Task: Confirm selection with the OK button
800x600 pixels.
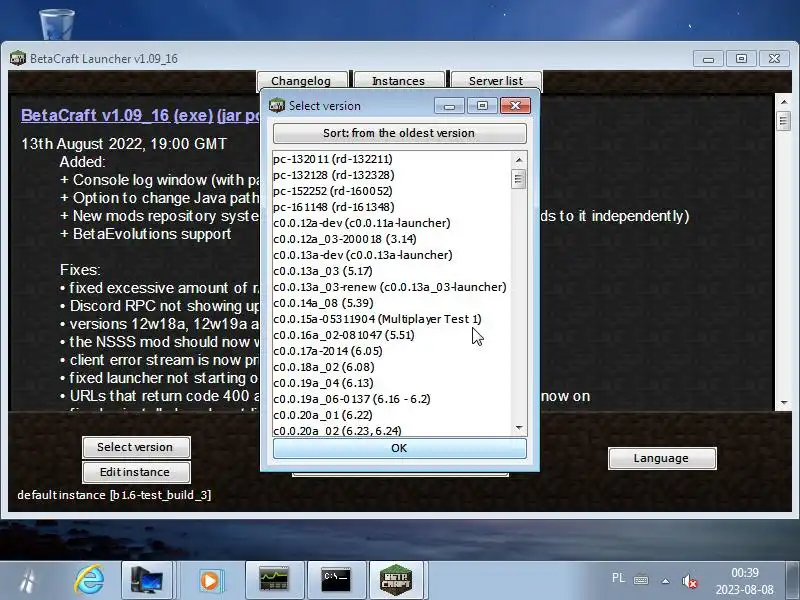Action: tap(399, 448)
